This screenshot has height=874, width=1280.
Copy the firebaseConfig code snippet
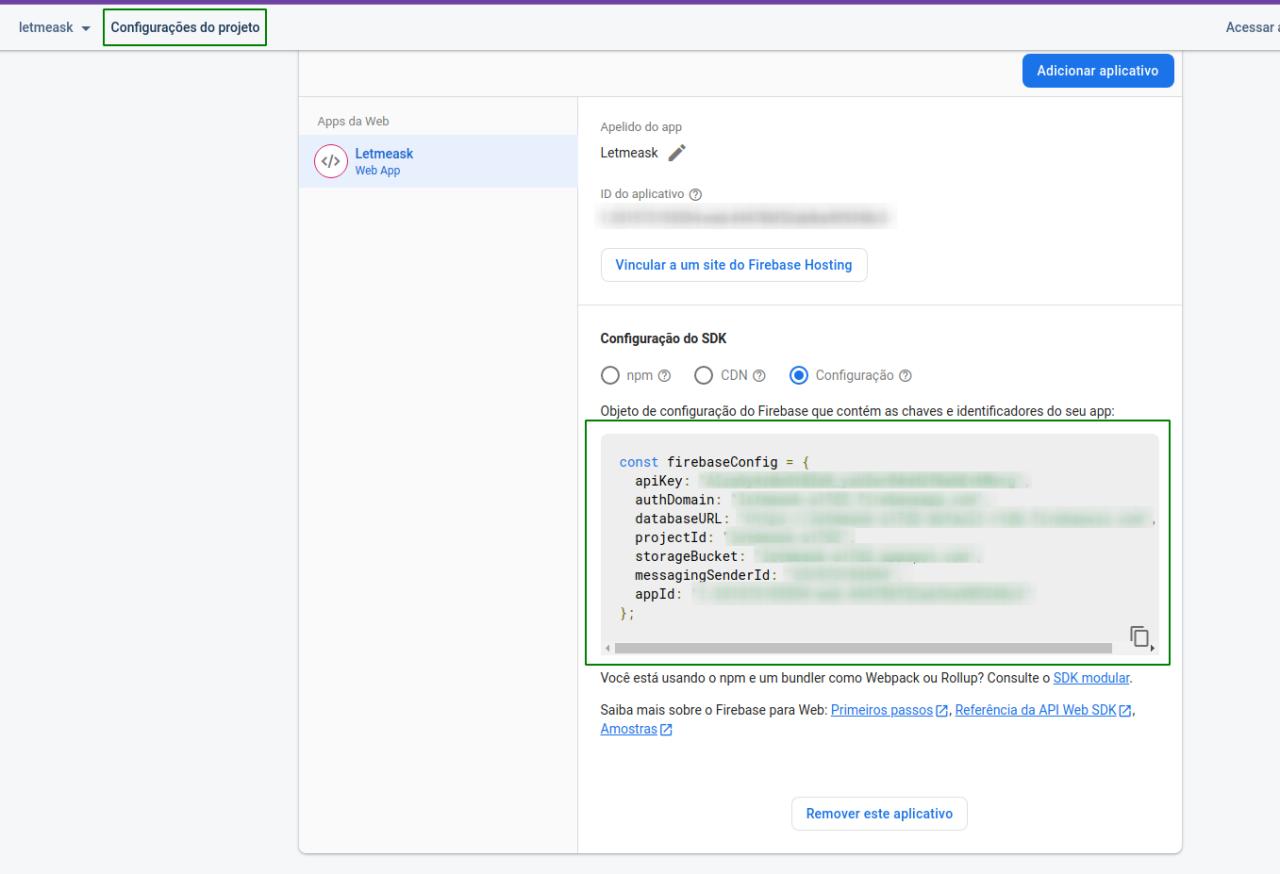(1139, 635)
